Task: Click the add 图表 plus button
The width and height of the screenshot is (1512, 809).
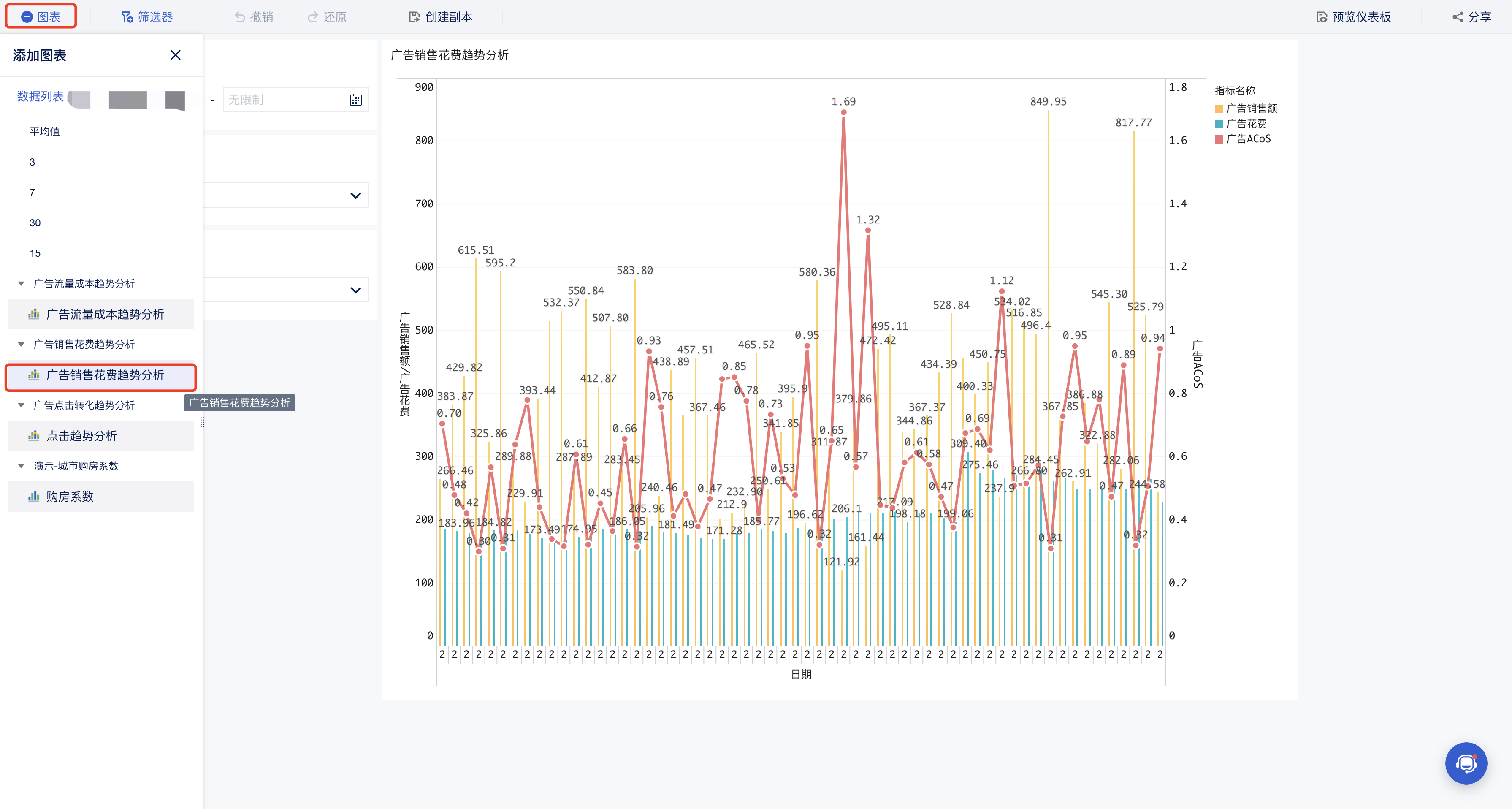Action: 27,16
